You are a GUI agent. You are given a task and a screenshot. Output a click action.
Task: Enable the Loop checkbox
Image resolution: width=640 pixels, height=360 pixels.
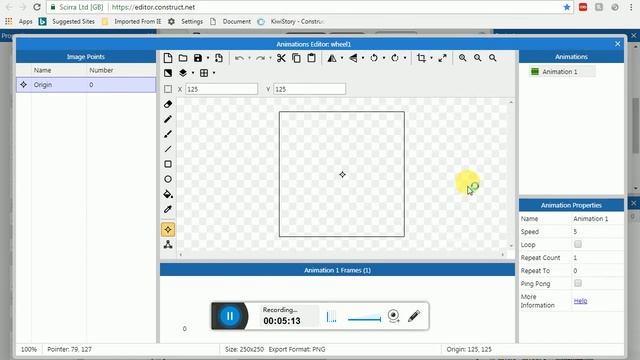[578, 244]
